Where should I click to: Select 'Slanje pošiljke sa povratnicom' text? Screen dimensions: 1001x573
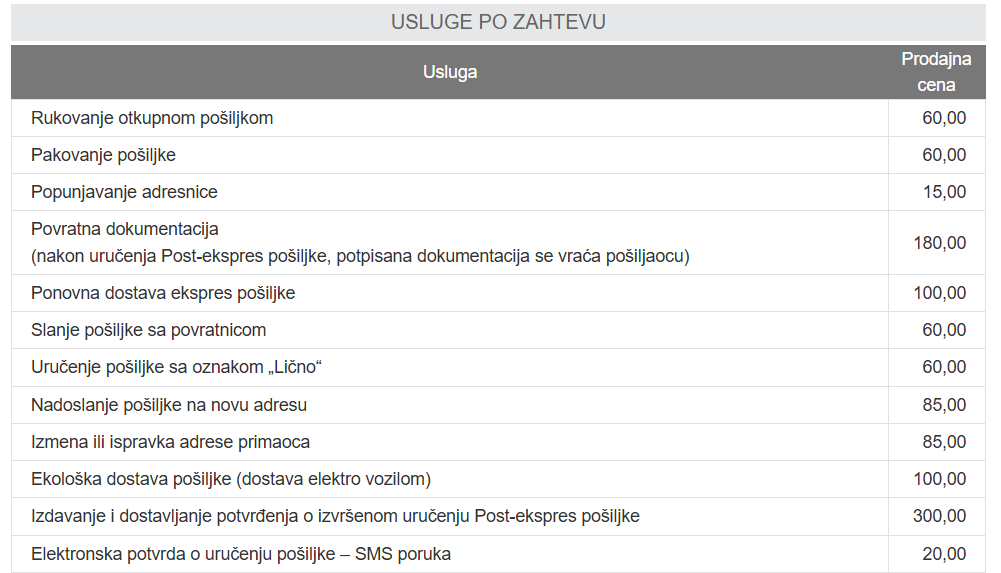[x=149, y=330]
